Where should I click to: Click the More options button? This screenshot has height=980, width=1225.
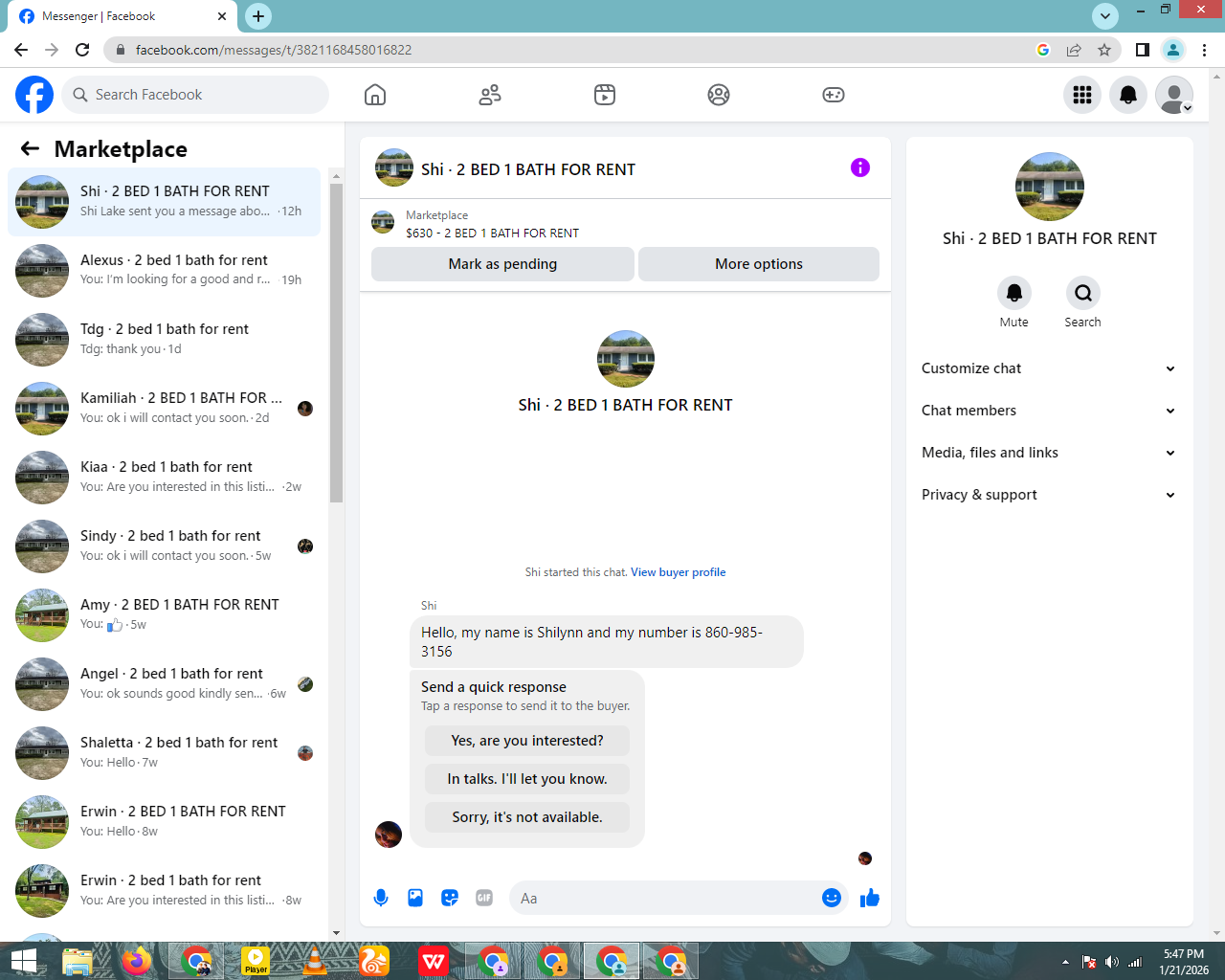point(759,264)
